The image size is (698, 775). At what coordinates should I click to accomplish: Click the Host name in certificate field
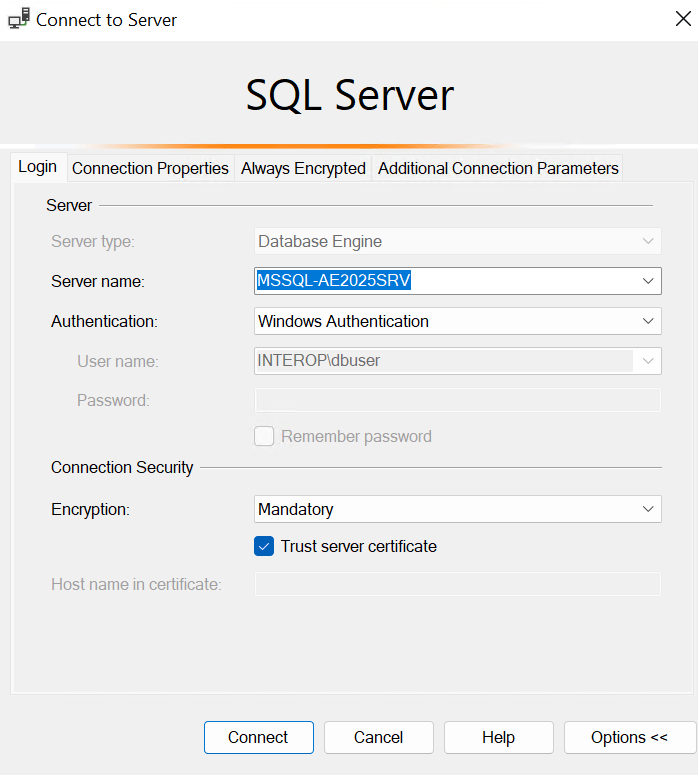(x=458, y=584)
